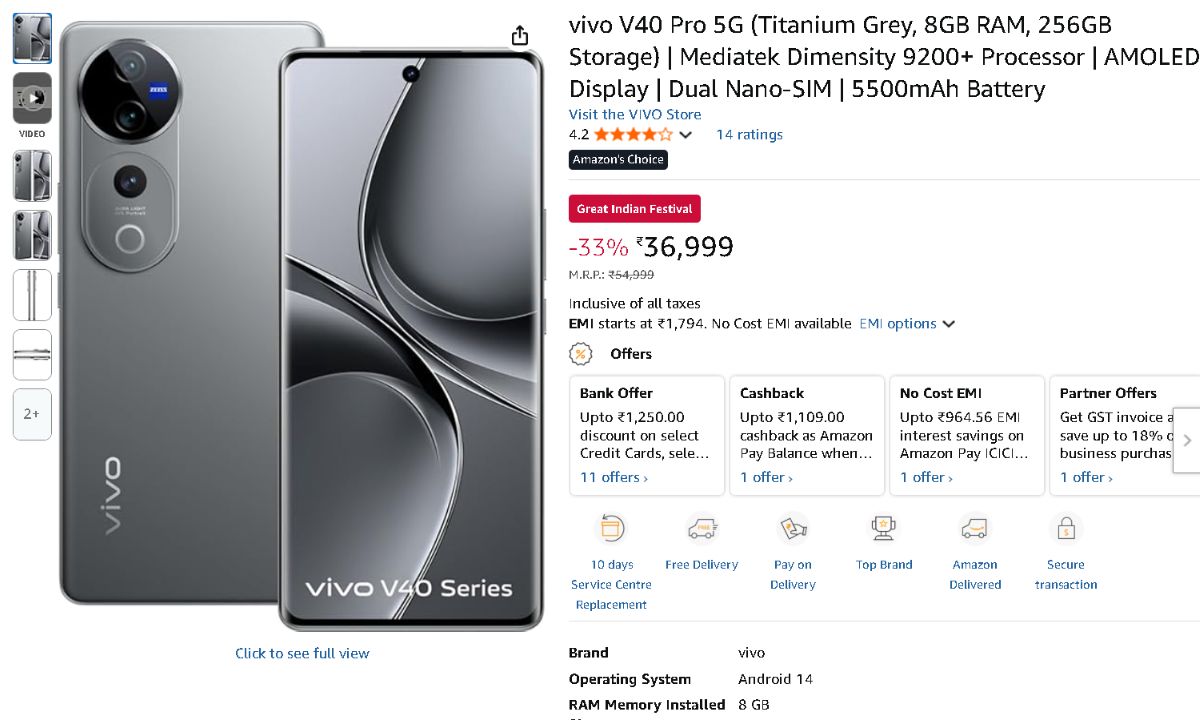Play the product video thumbnail

(32, 98)
